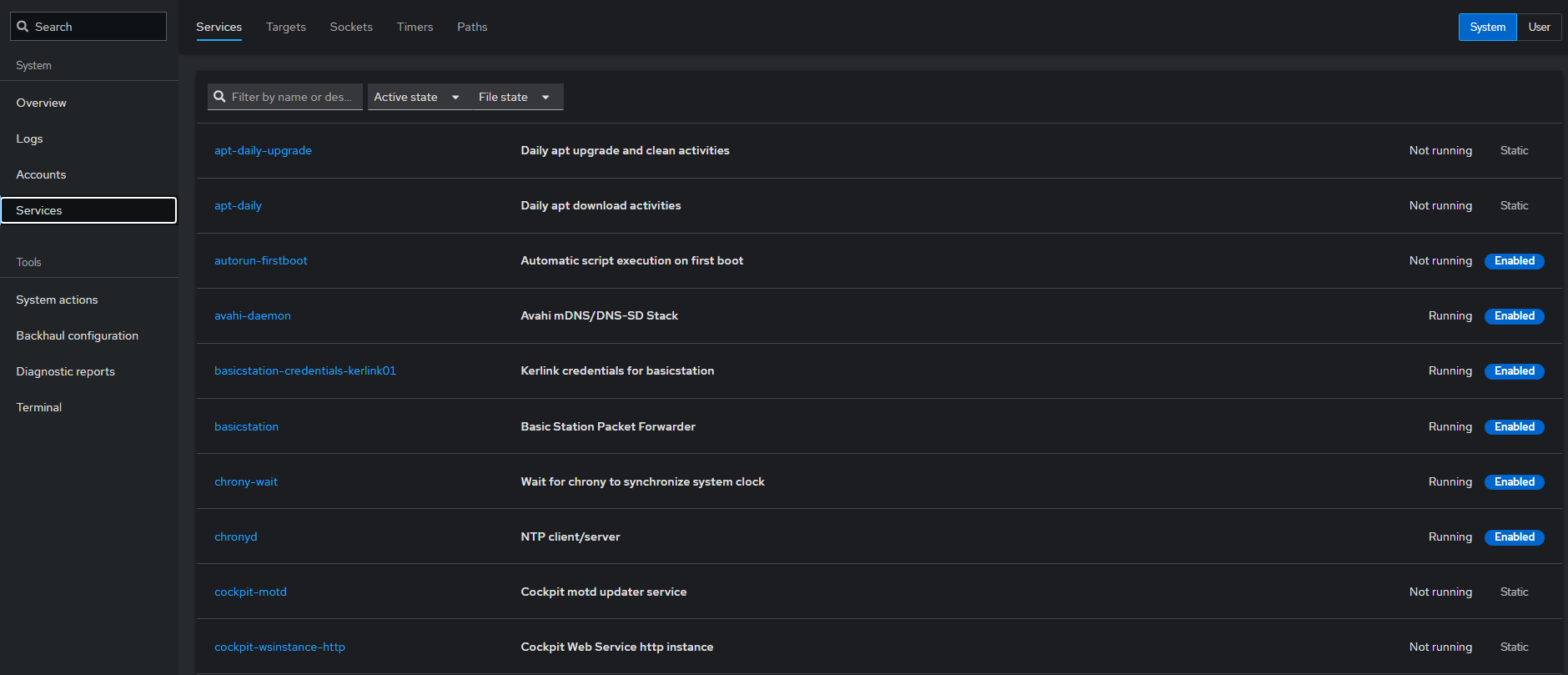Open the apt-daily service link
Viewport: 1568px width, 675px height.
[x=238, y=205]
